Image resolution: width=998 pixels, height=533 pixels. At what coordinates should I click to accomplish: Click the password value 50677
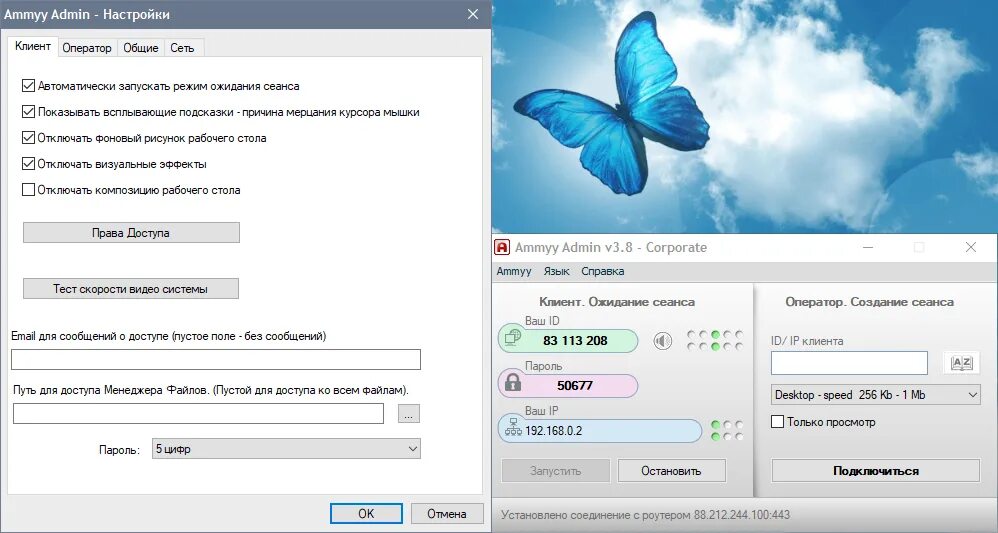pos(575,385)
